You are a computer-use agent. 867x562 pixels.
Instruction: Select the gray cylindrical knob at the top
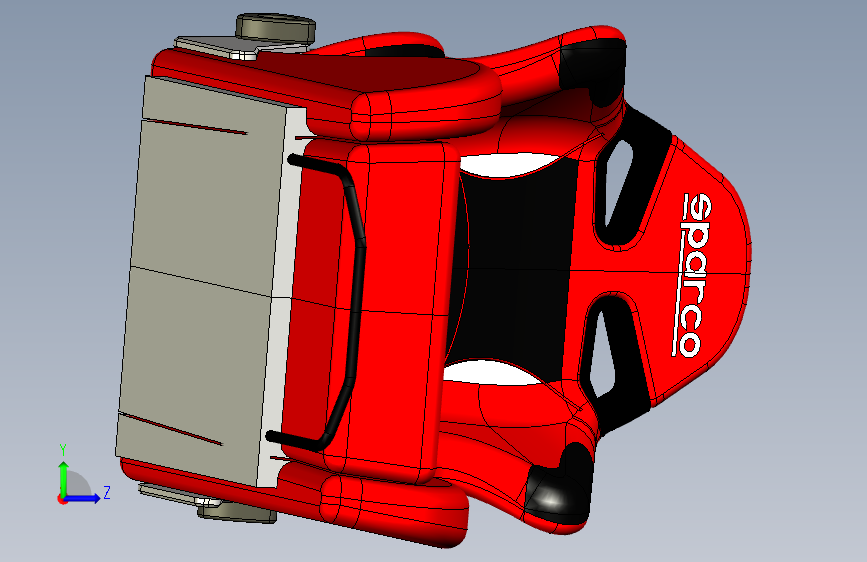[x=275, y=29]
